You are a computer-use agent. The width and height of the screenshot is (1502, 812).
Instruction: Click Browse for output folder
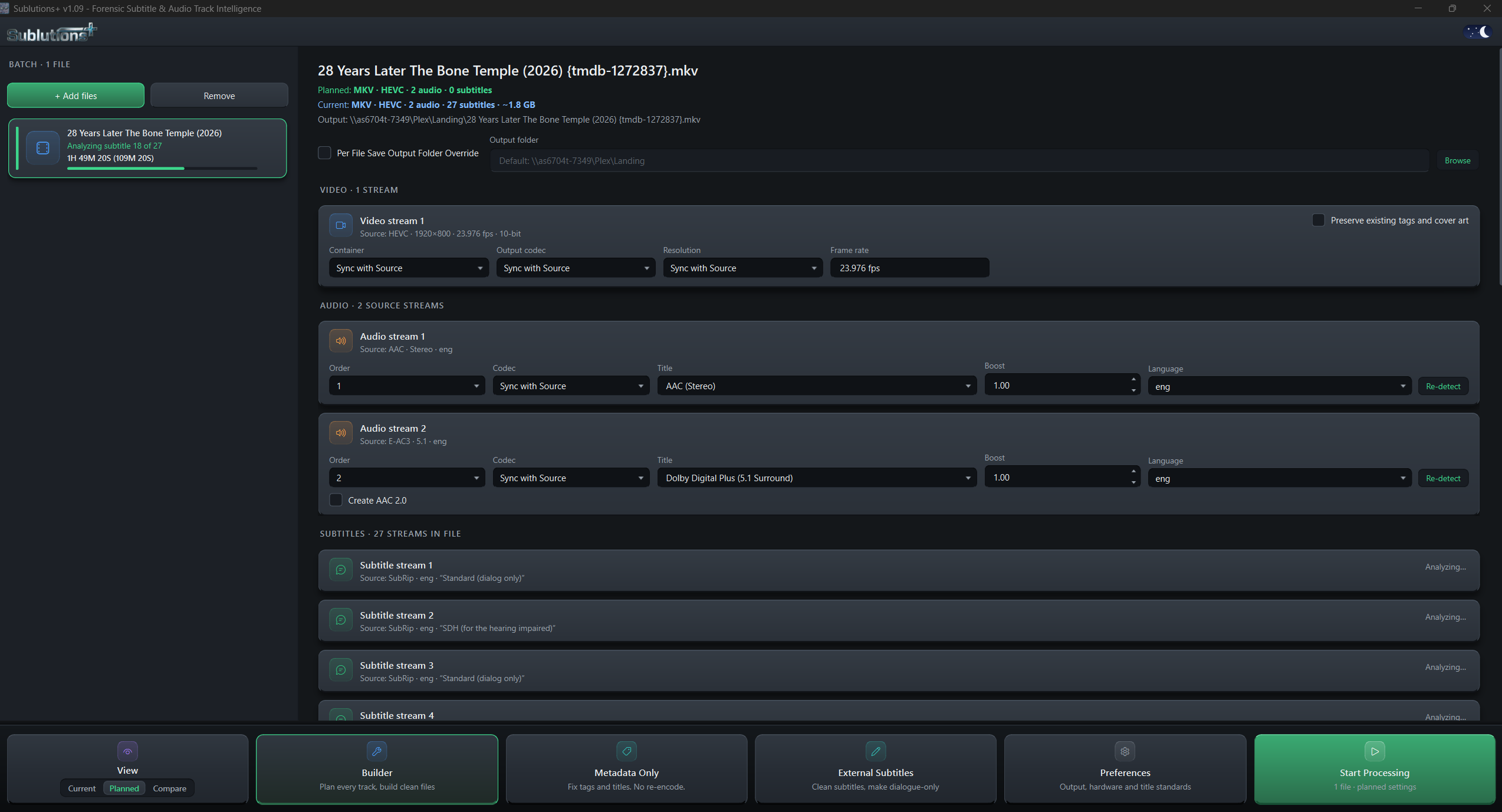1457,160
